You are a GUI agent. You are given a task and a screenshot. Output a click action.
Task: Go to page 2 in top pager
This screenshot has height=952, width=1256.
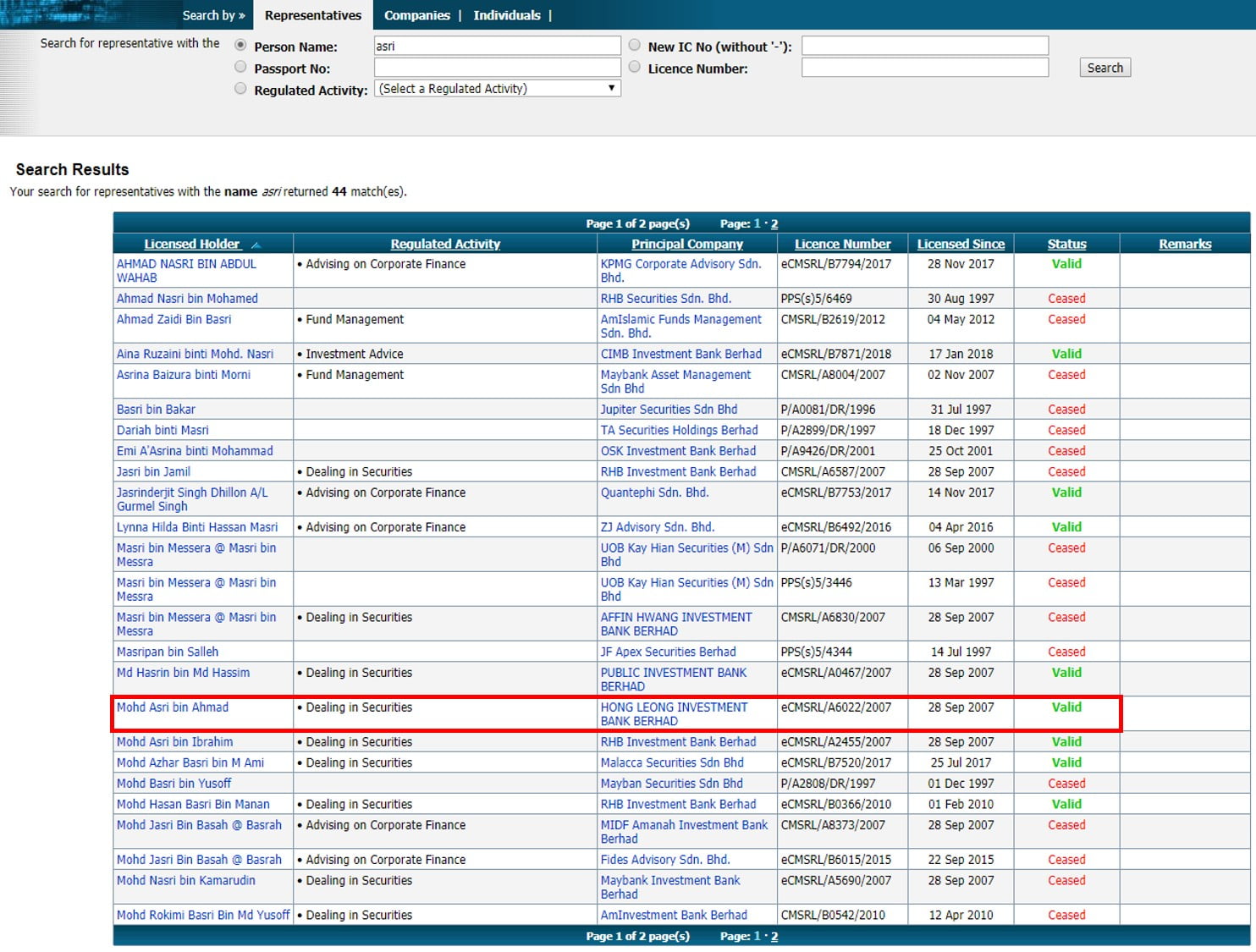pos(774,224)
